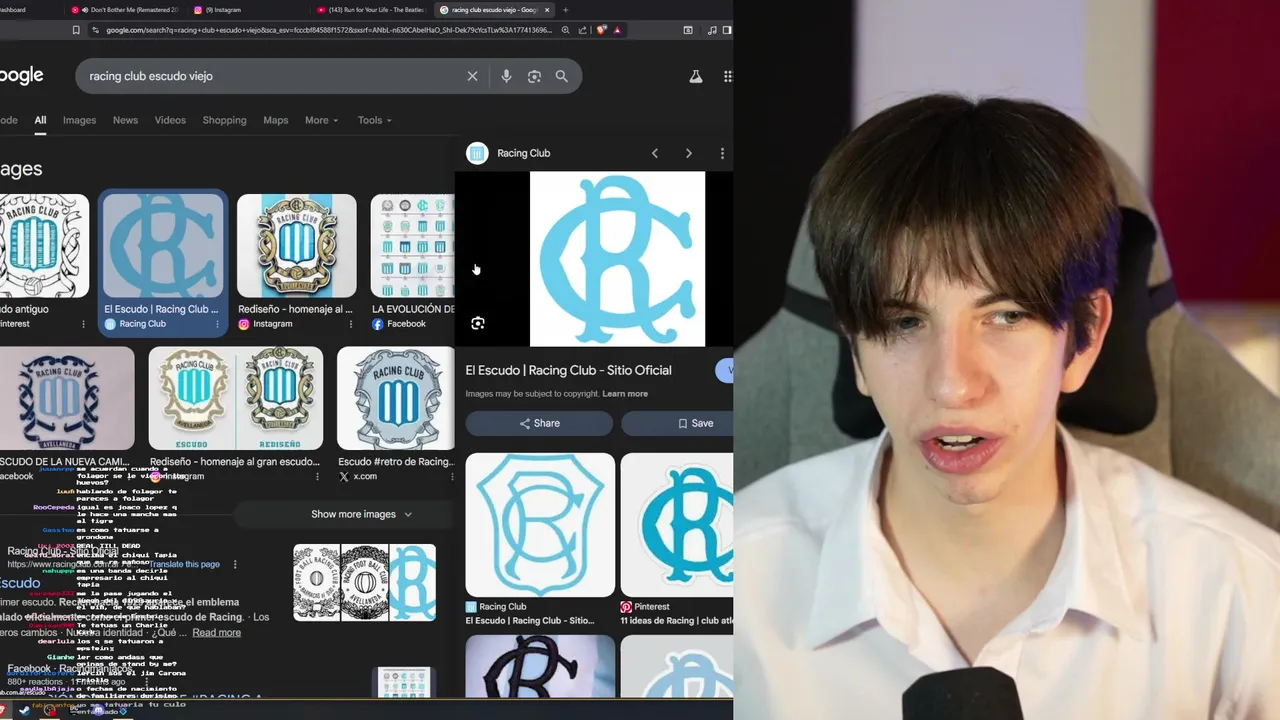Clear the Google search box text
This screenshot has height=720, width=1280.
(x=472, y=76)
